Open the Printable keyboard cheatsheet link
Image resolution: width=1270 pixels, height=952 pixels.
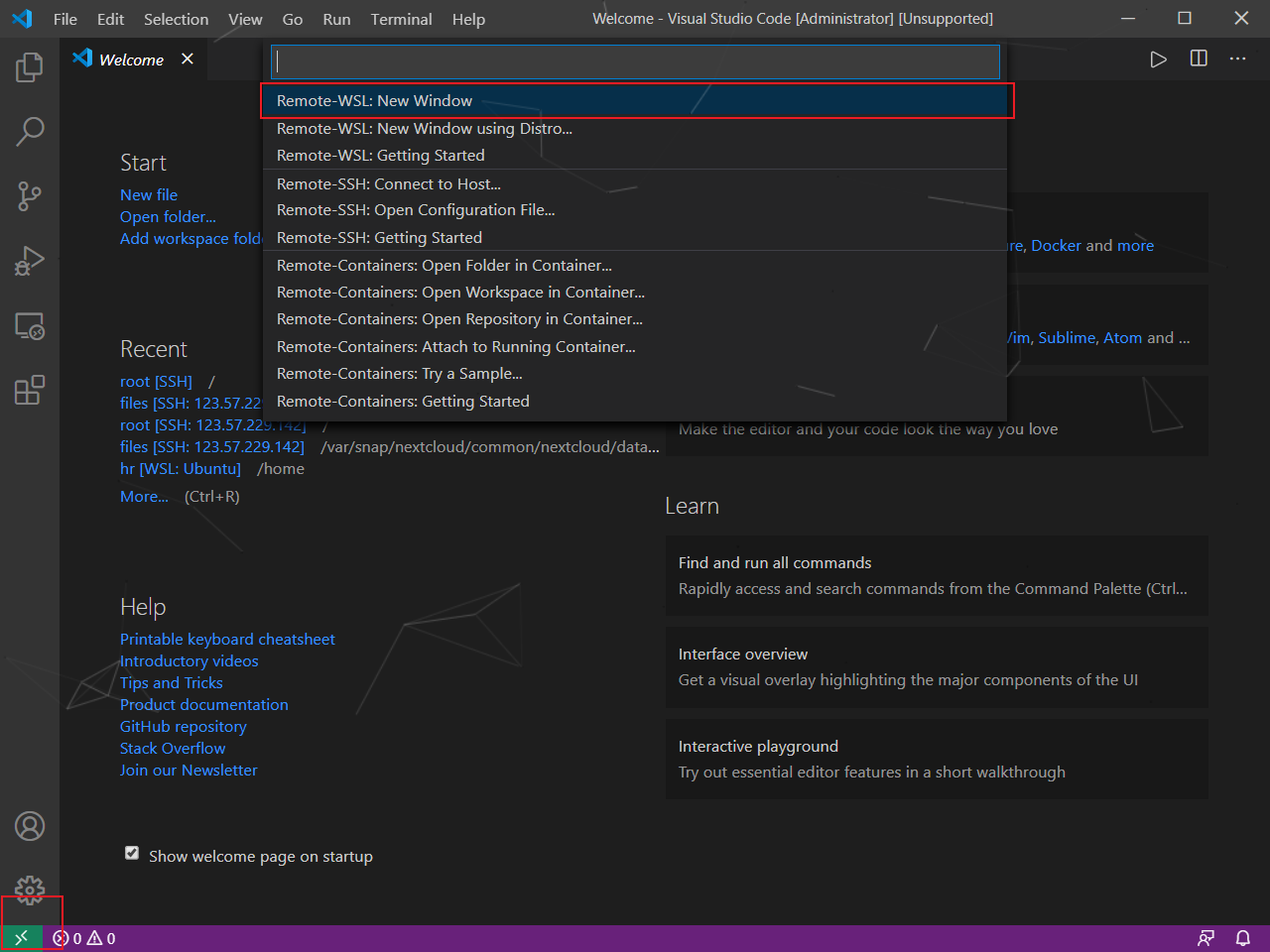click(x=227, y=639)
